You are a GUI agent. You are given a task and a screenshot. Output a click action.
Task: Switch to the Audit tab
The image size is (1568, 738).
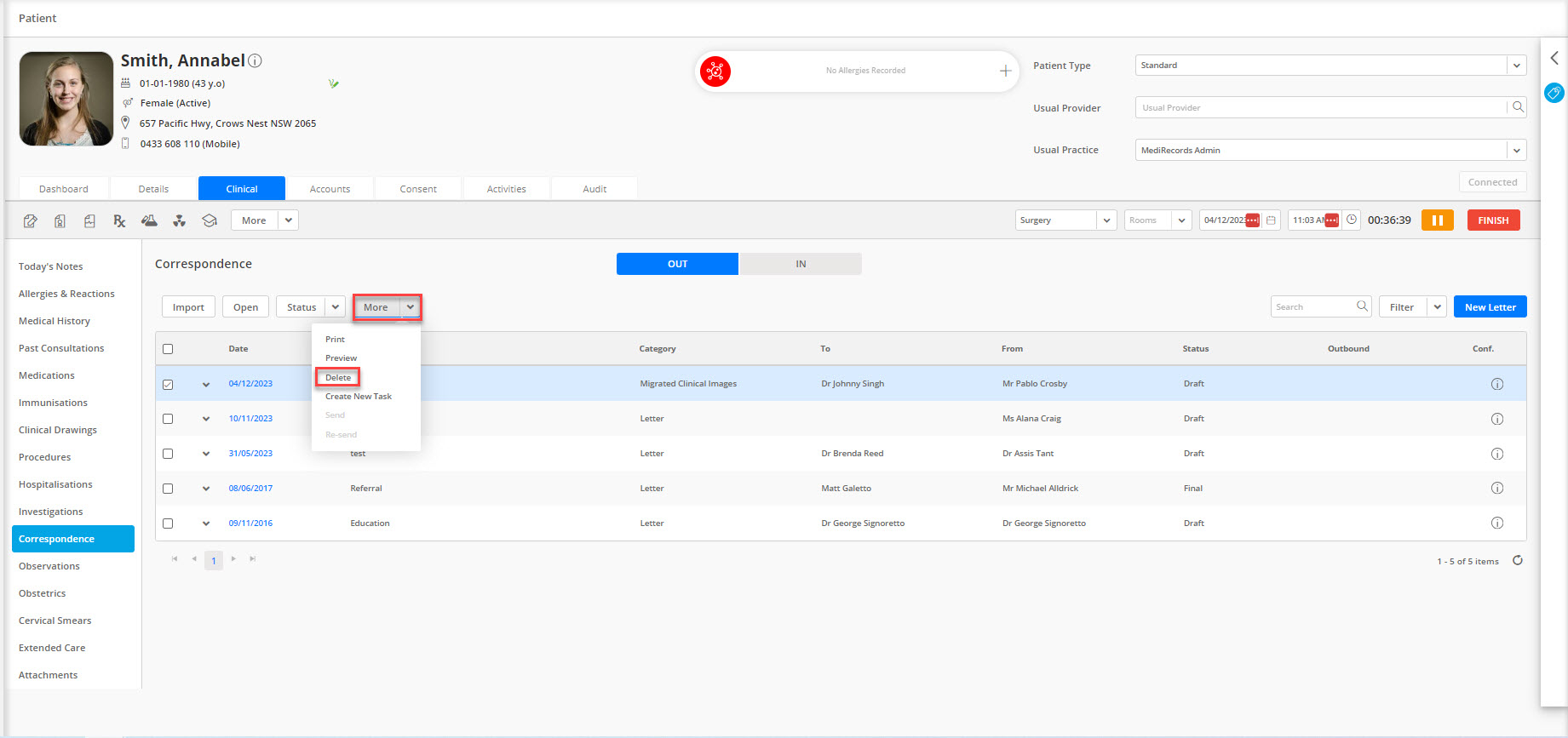click(594, 189)
